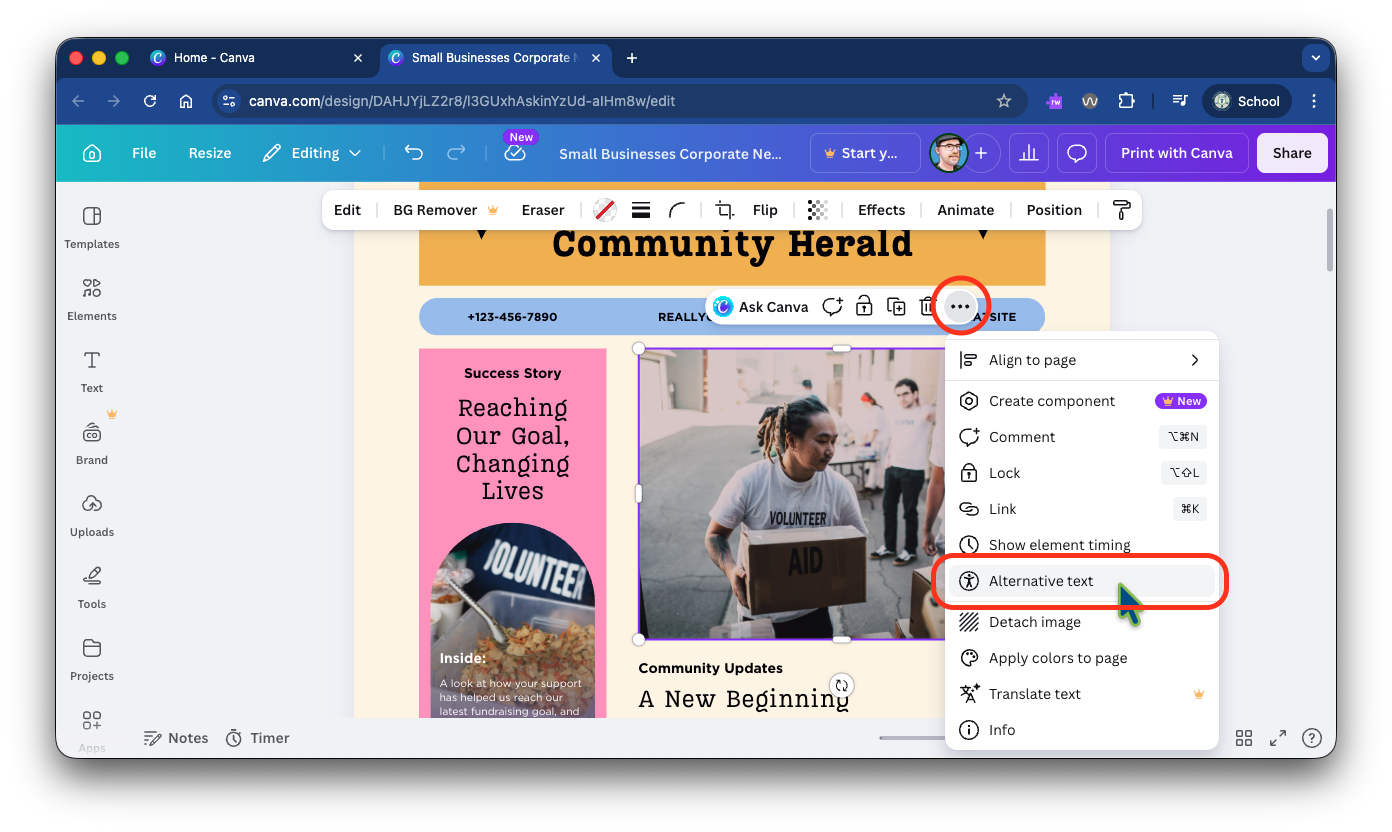Image resolution: width=1392 pixels, height=832 pixels.
Task: Select the Text tool in sidebar
Action: [x=92, y=371]
